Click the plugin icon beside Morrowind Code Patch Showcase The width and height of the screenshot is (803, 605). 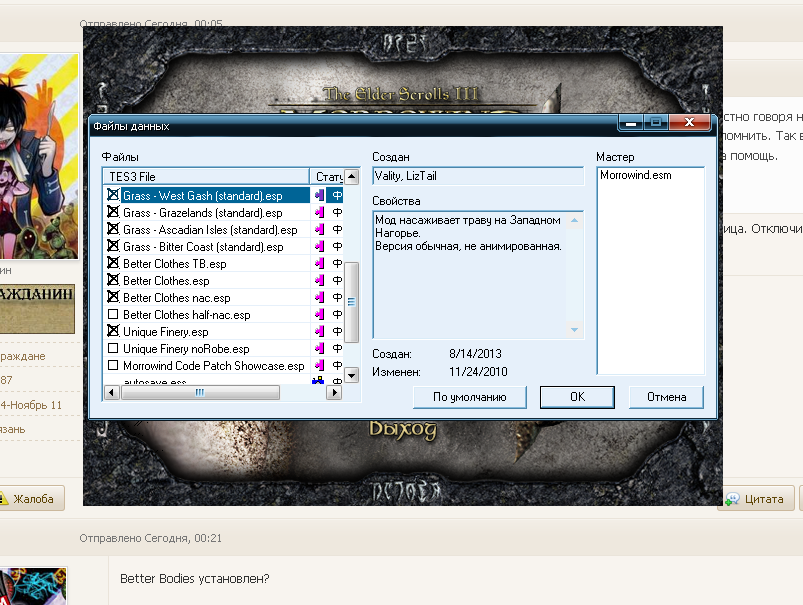[321, 366]
